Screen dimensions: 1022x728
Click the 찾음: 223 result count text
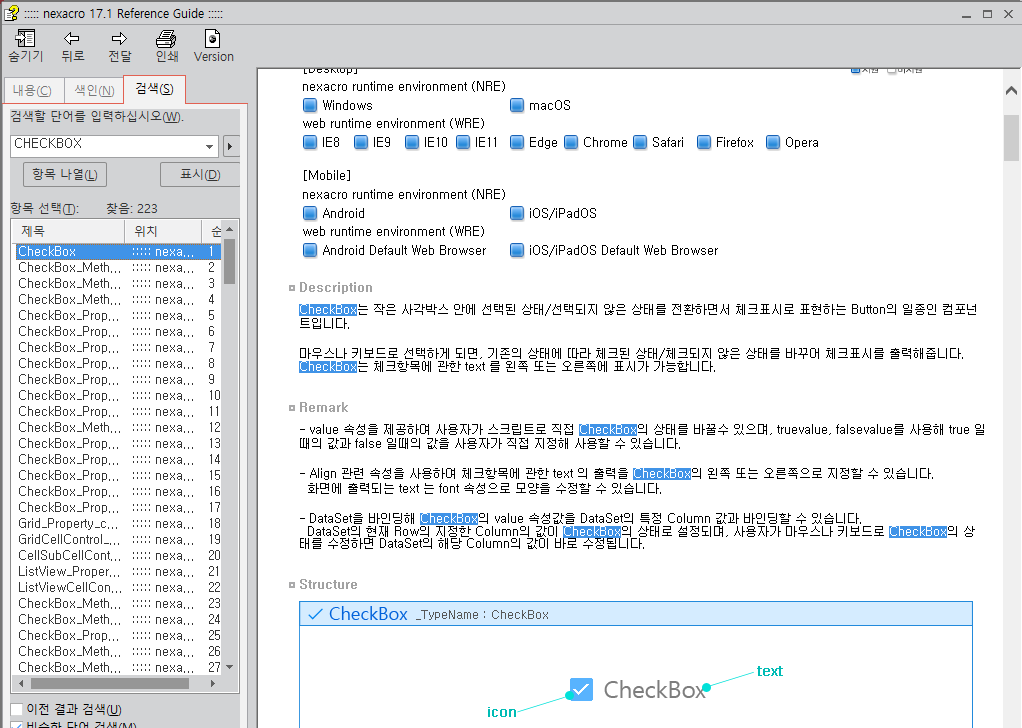[x=132, y=209]
